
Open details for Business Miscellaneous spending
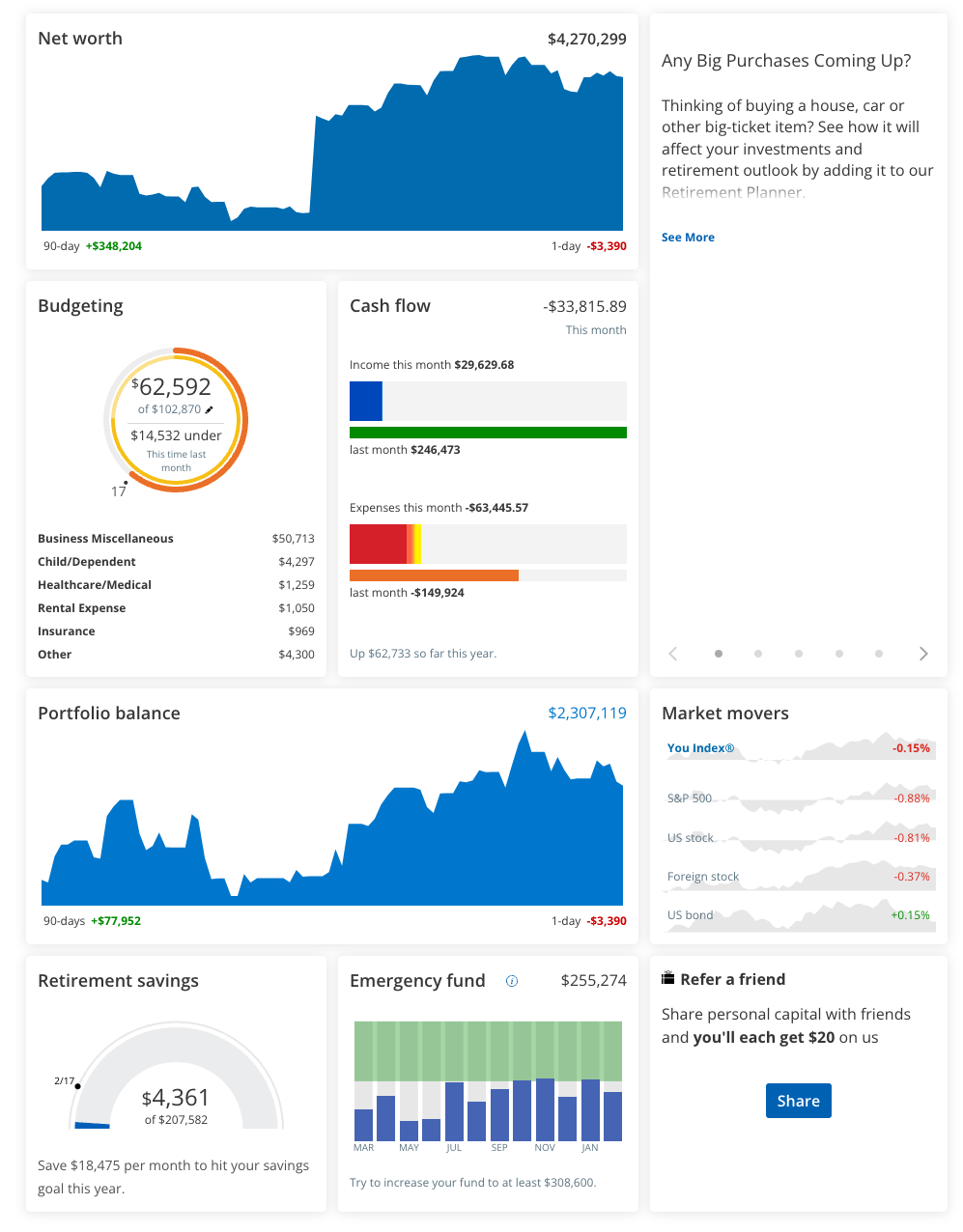click(105, 539)
